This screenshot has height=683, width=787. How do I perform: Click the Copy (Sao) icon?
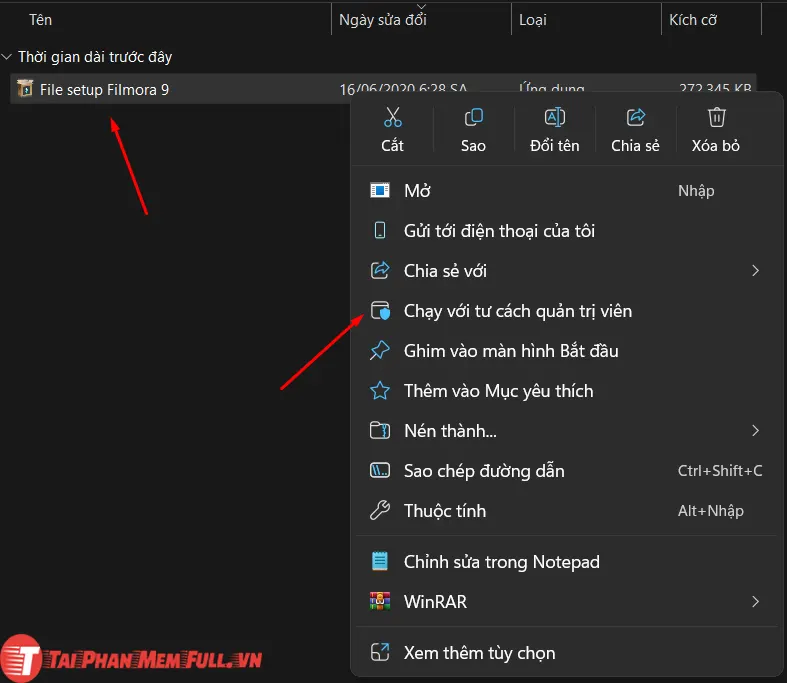pyautogui.click(x=473, y=117)
